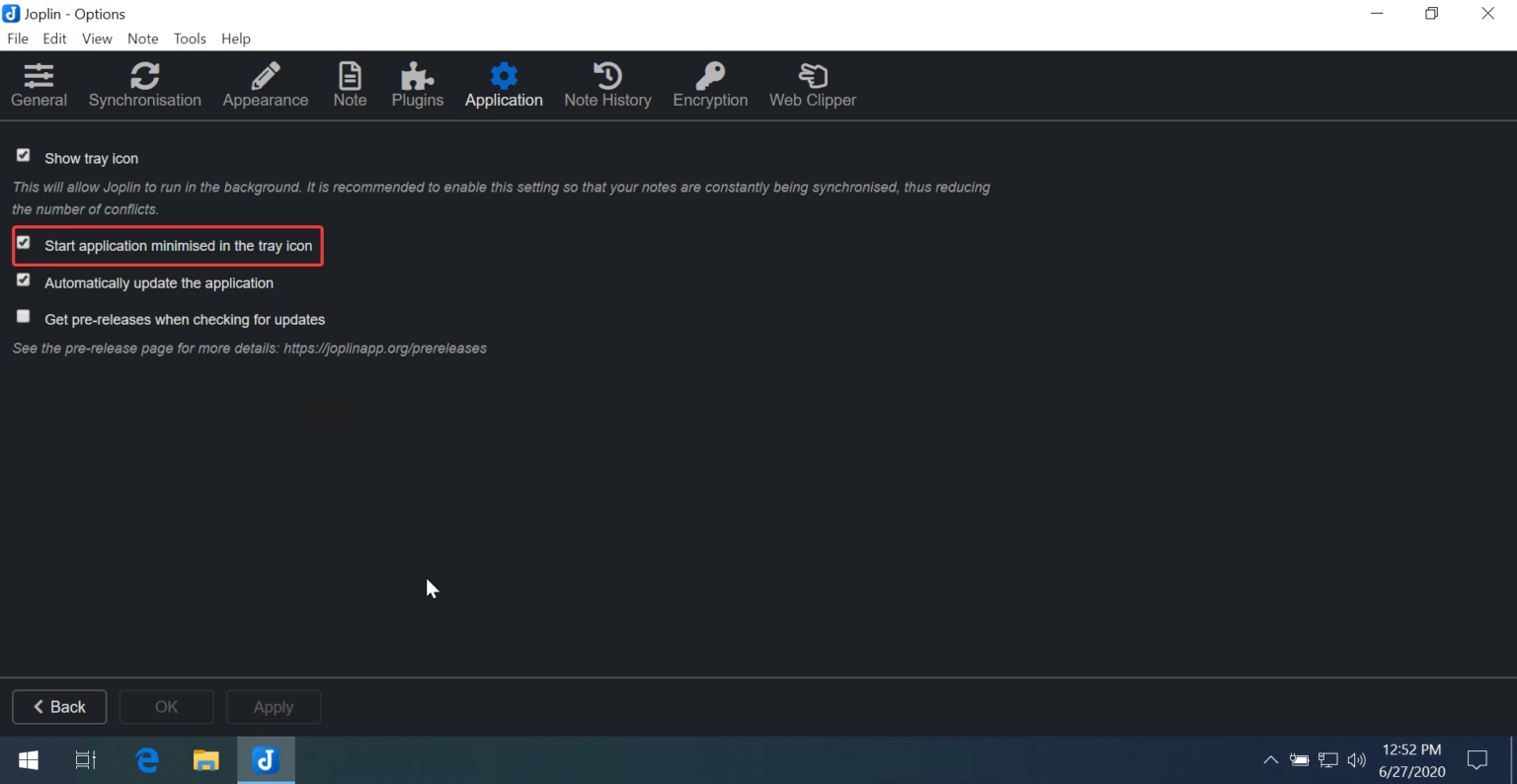Screen dimensions: 1517x784
Task: Open the prereleases page link
Action: 384,348
